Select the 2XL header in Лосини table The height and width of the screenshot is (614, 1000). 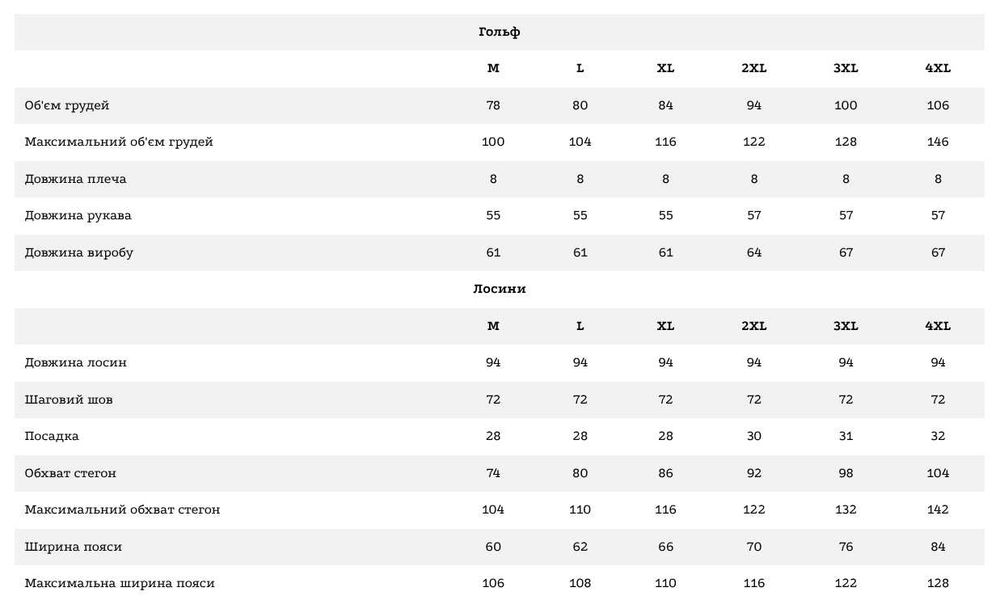tap(754, 326)
